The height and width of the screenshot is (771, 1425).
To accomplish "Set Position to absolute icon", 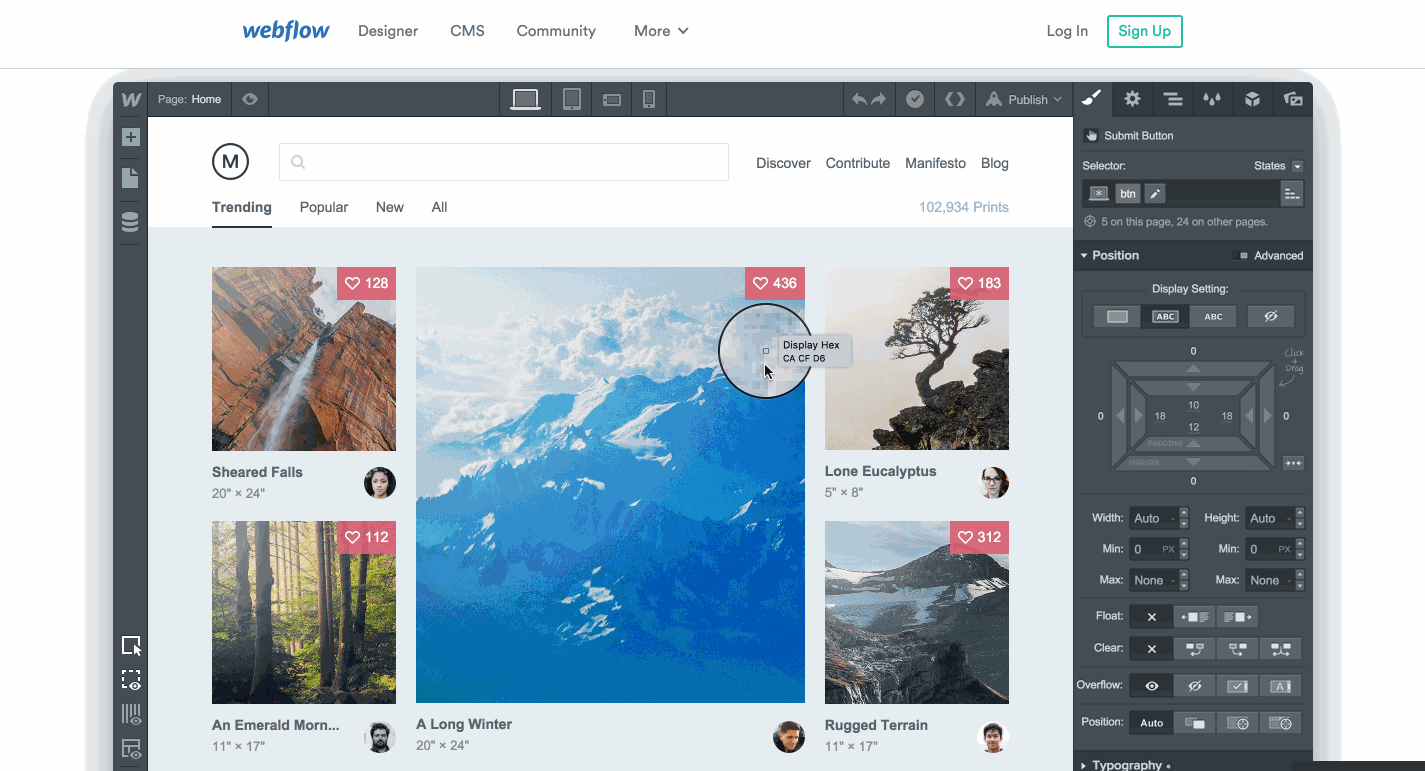I will 1238,723.
